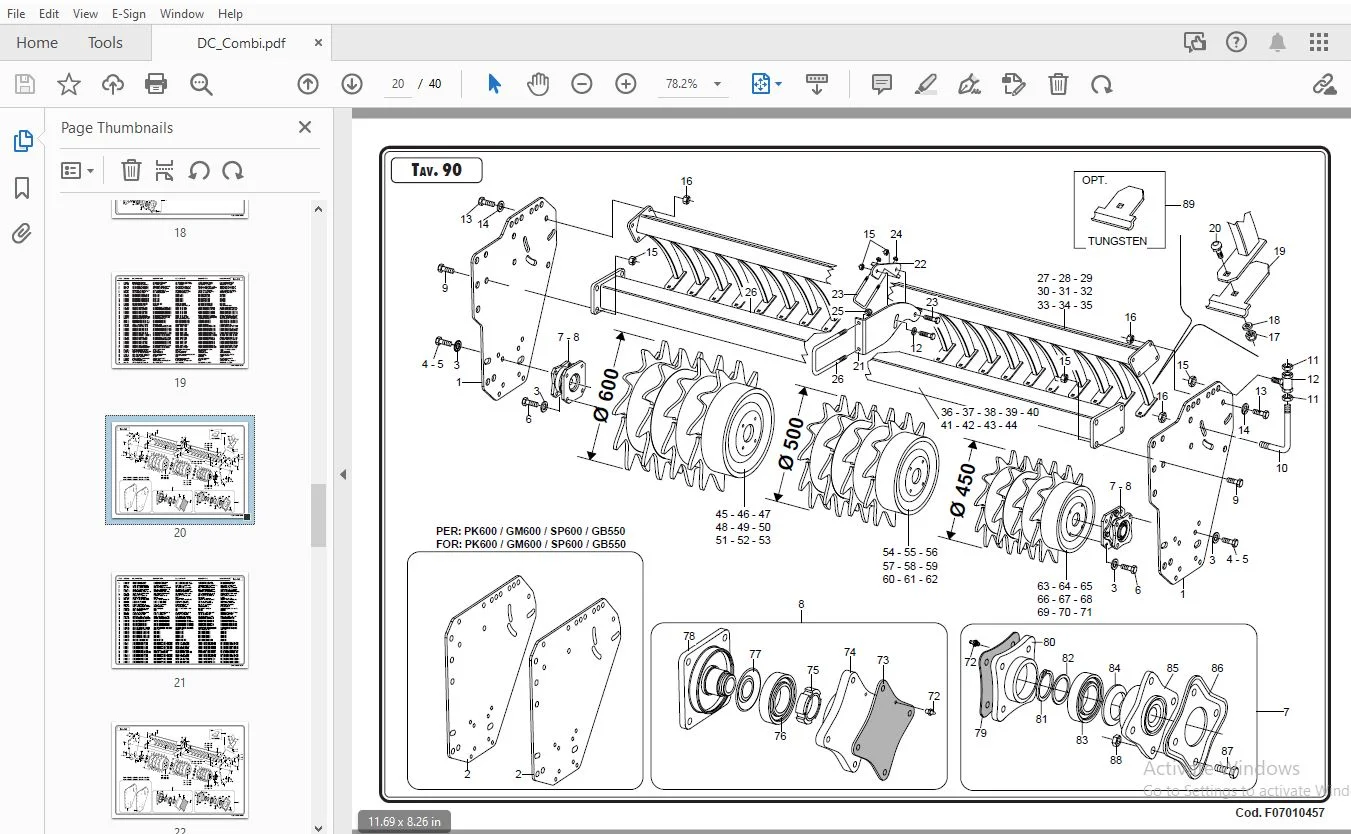Open the thumbnail panel print pages icon

(x=165, y=171)
